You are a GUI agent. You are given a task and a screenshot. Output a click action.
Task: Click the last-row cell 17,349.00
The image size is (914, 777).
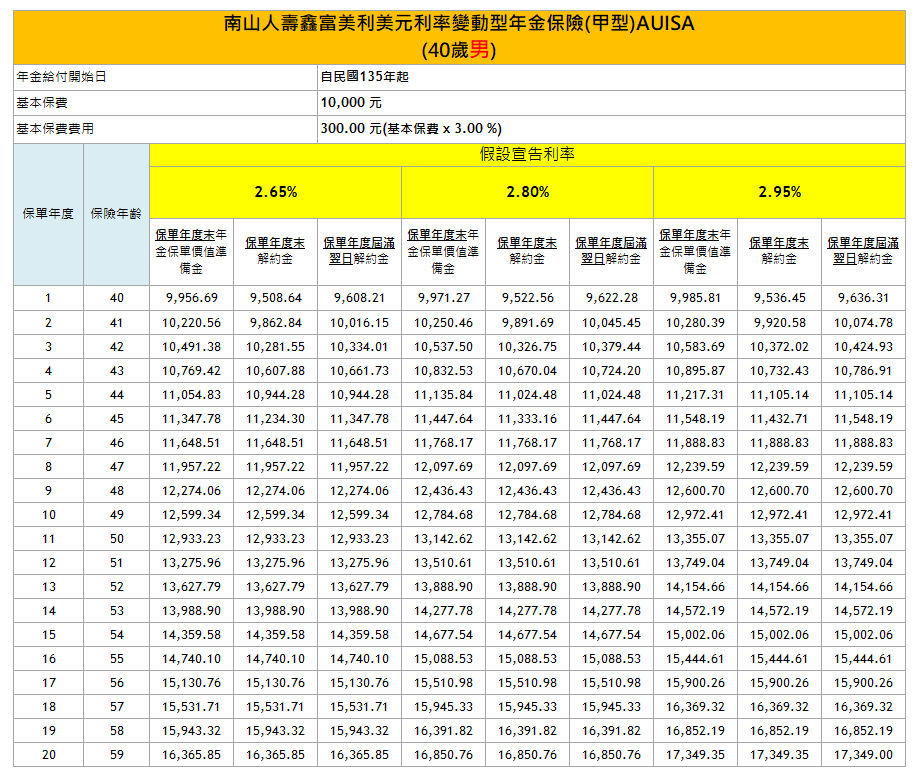(863, 755)
